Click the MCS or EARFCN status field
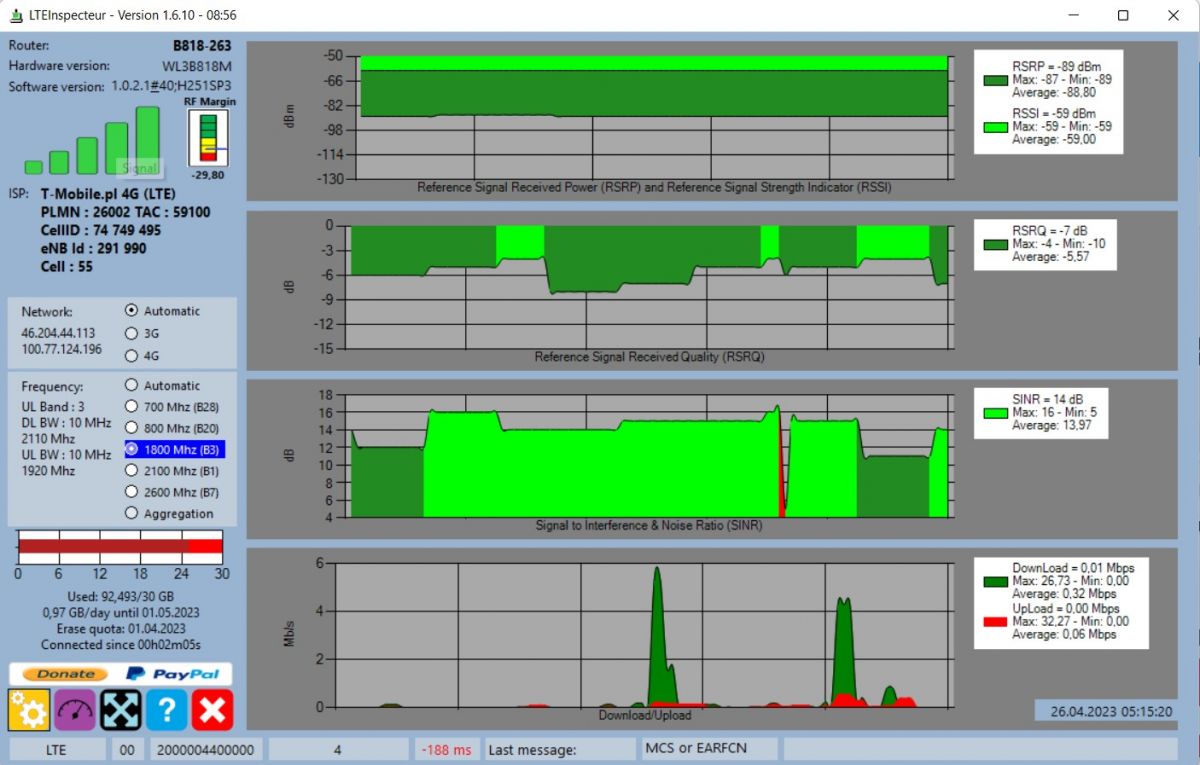The height and width of the screenshot is (765, 1200). coord(708,748)
